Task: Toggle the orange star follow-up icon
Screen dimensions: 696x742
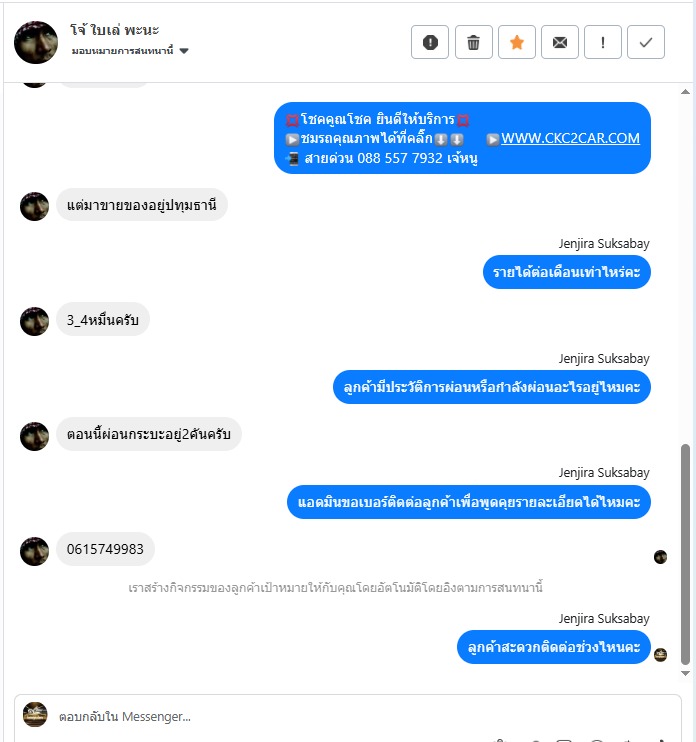Action: [x=517, y=42]
